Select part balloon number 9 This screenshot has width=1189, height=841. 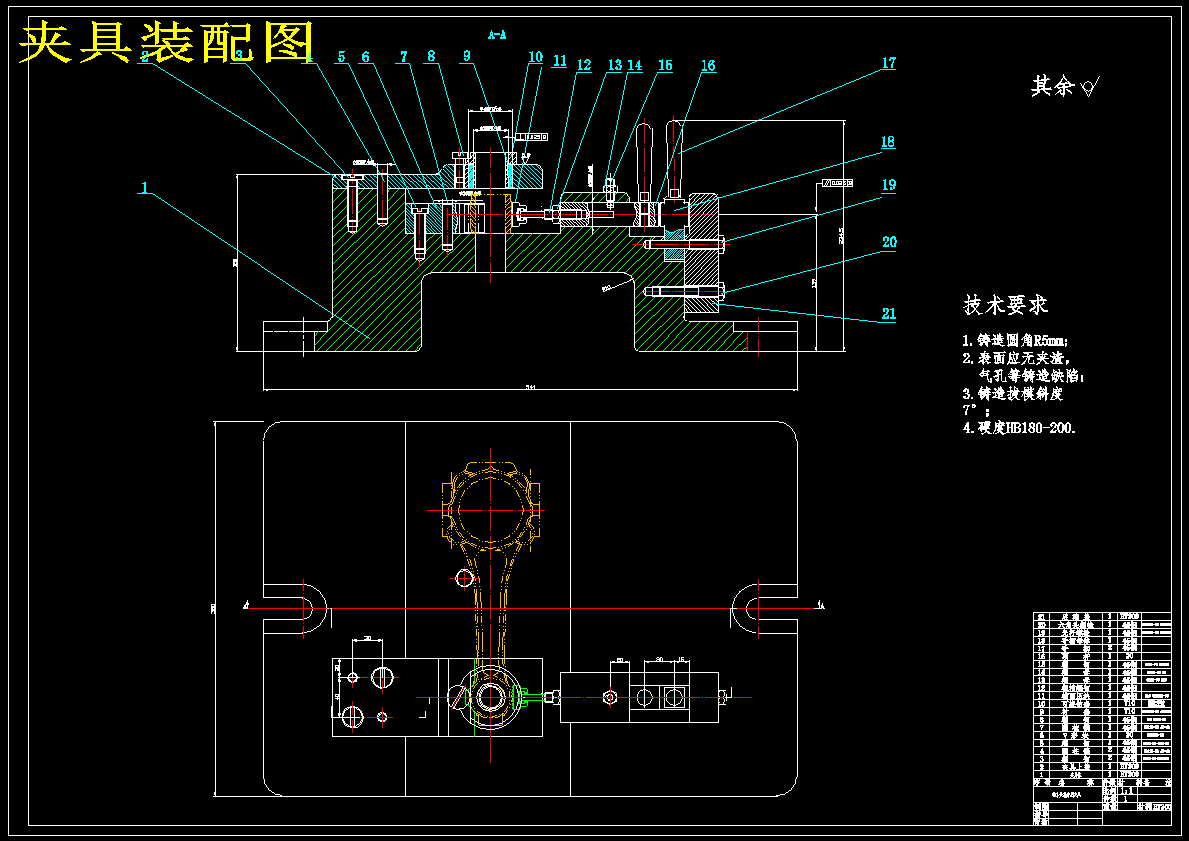click(467, 55)
